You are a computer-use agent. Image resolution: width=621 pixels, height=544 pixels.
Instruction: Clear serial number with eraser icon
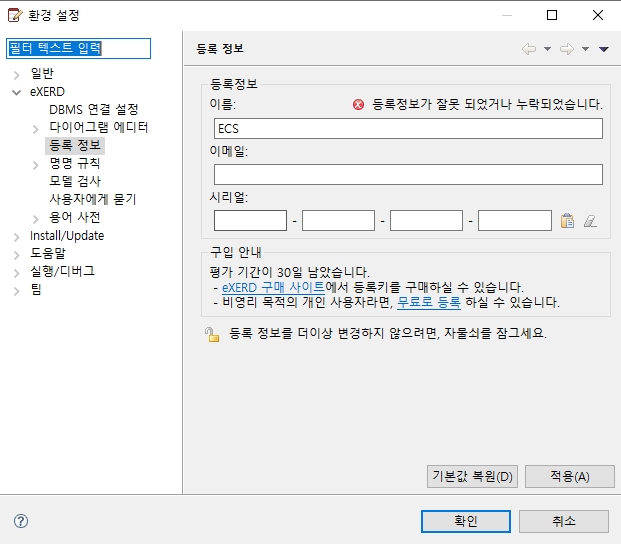590,221
